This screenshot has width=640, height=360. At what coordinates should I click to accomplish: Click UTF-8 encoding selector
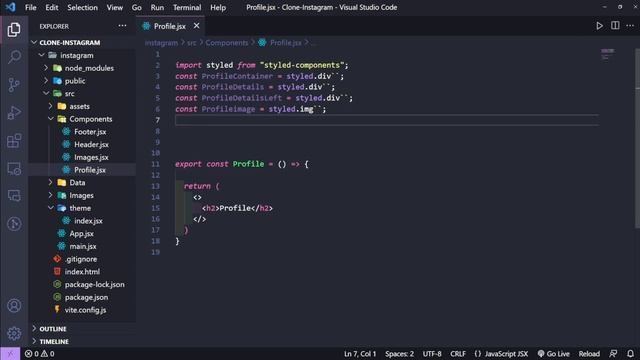[432, 353]
